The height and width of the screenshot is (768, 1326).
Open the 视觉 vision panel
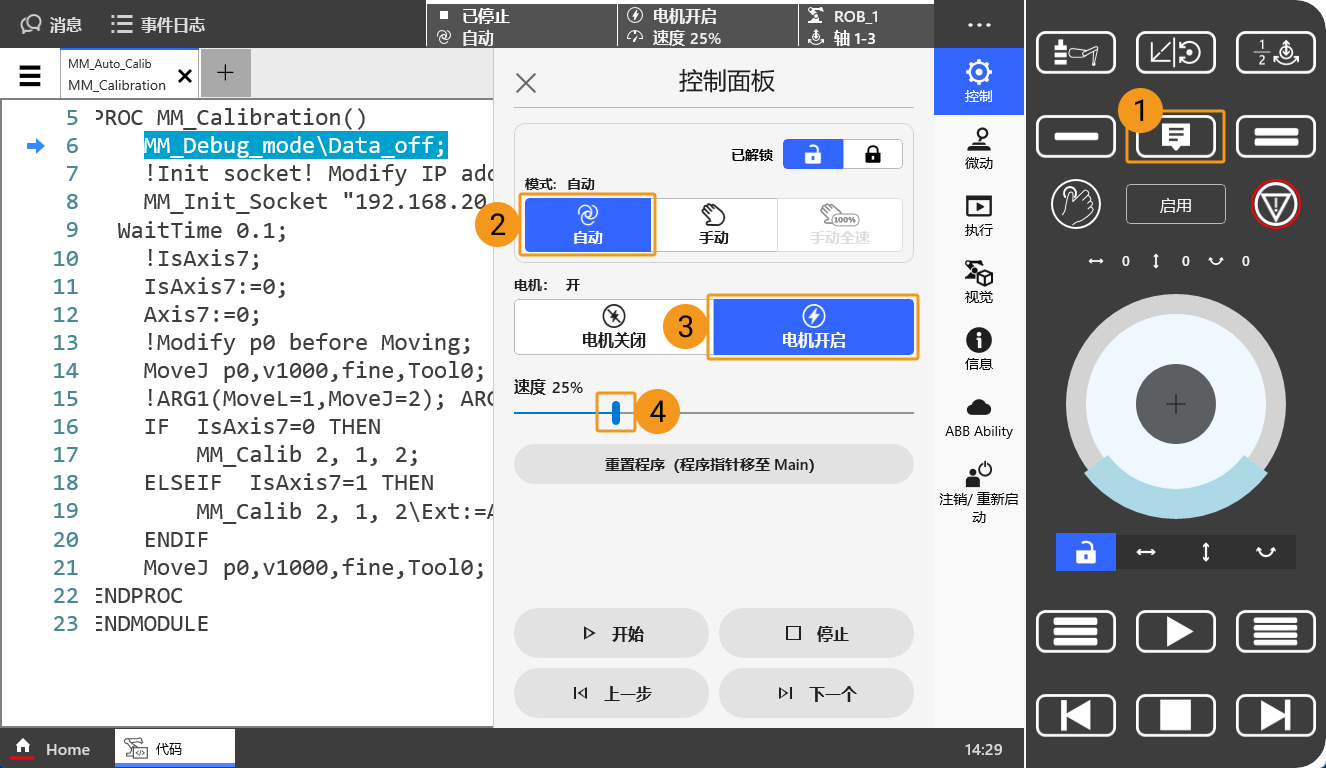(978, 282)
